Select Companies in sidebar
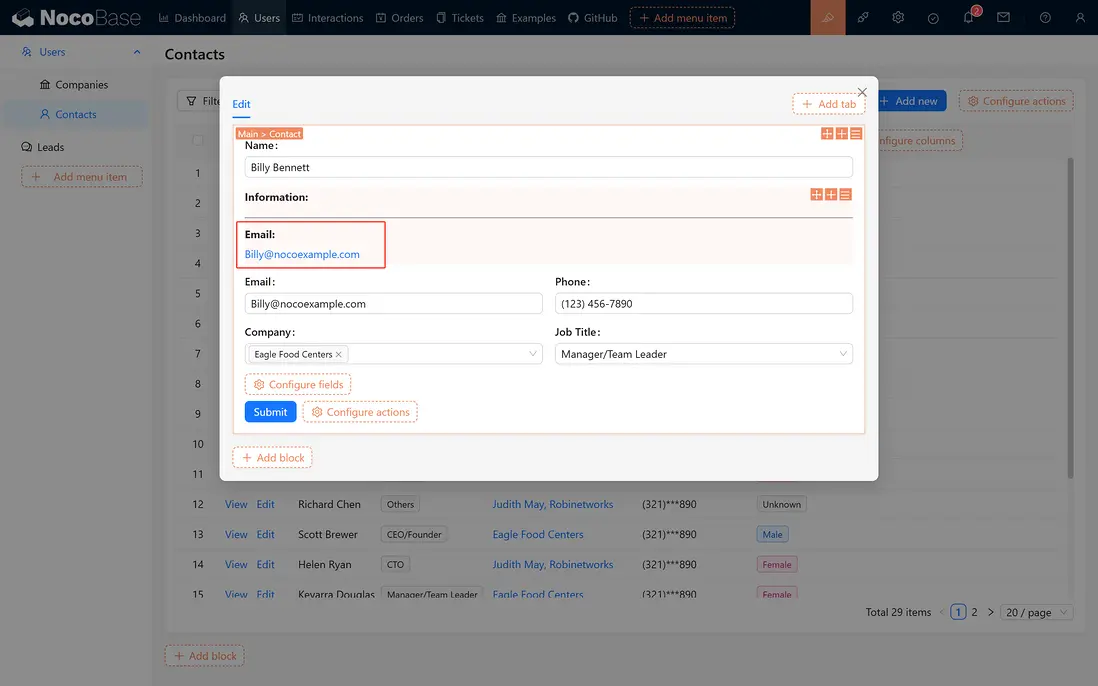The height and width of the screenshot is (686, 1098). (x=76, y=85)
